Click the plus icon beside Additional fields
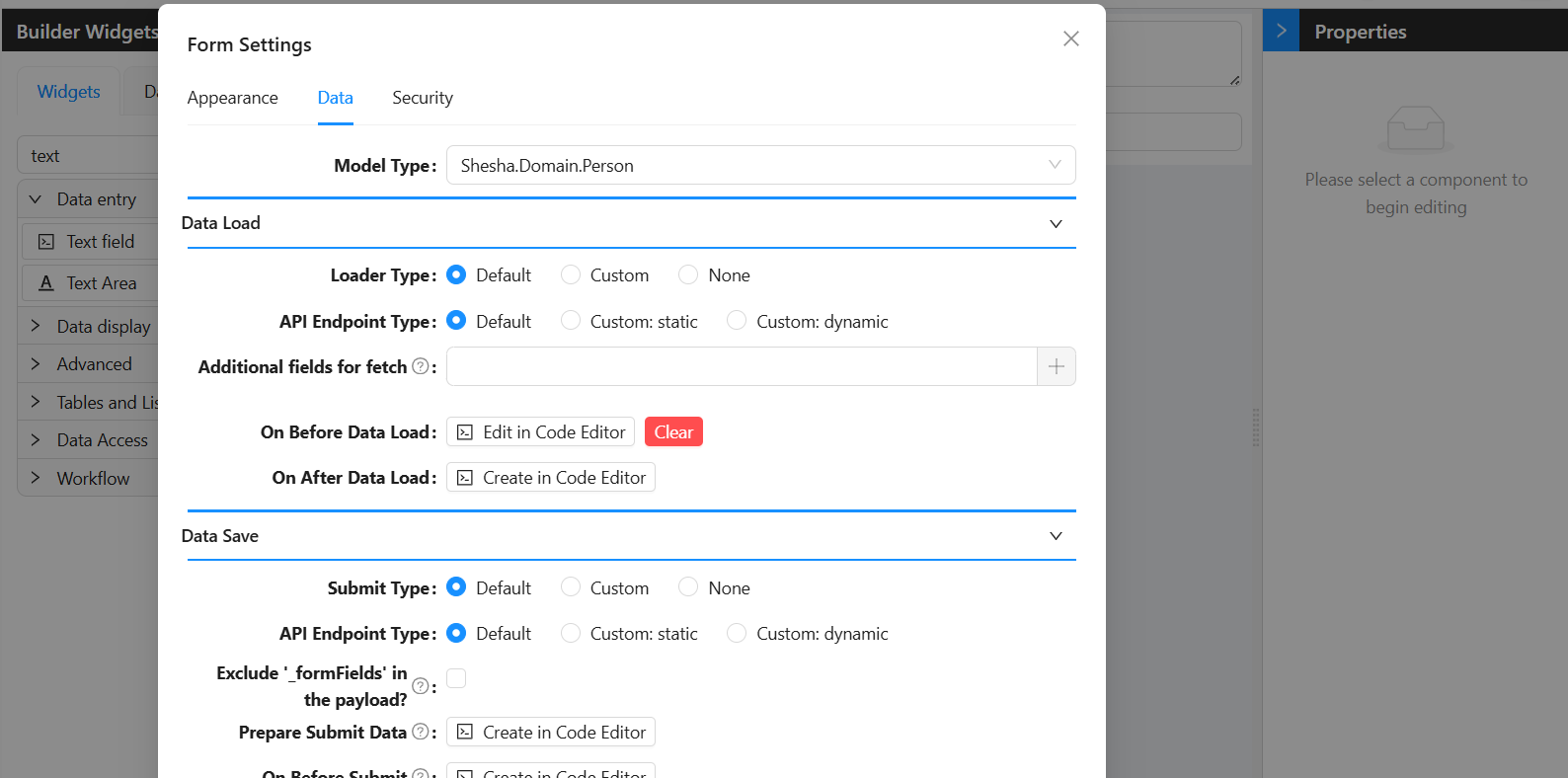Screen dimensions: 1568x778 point(1056,366)
